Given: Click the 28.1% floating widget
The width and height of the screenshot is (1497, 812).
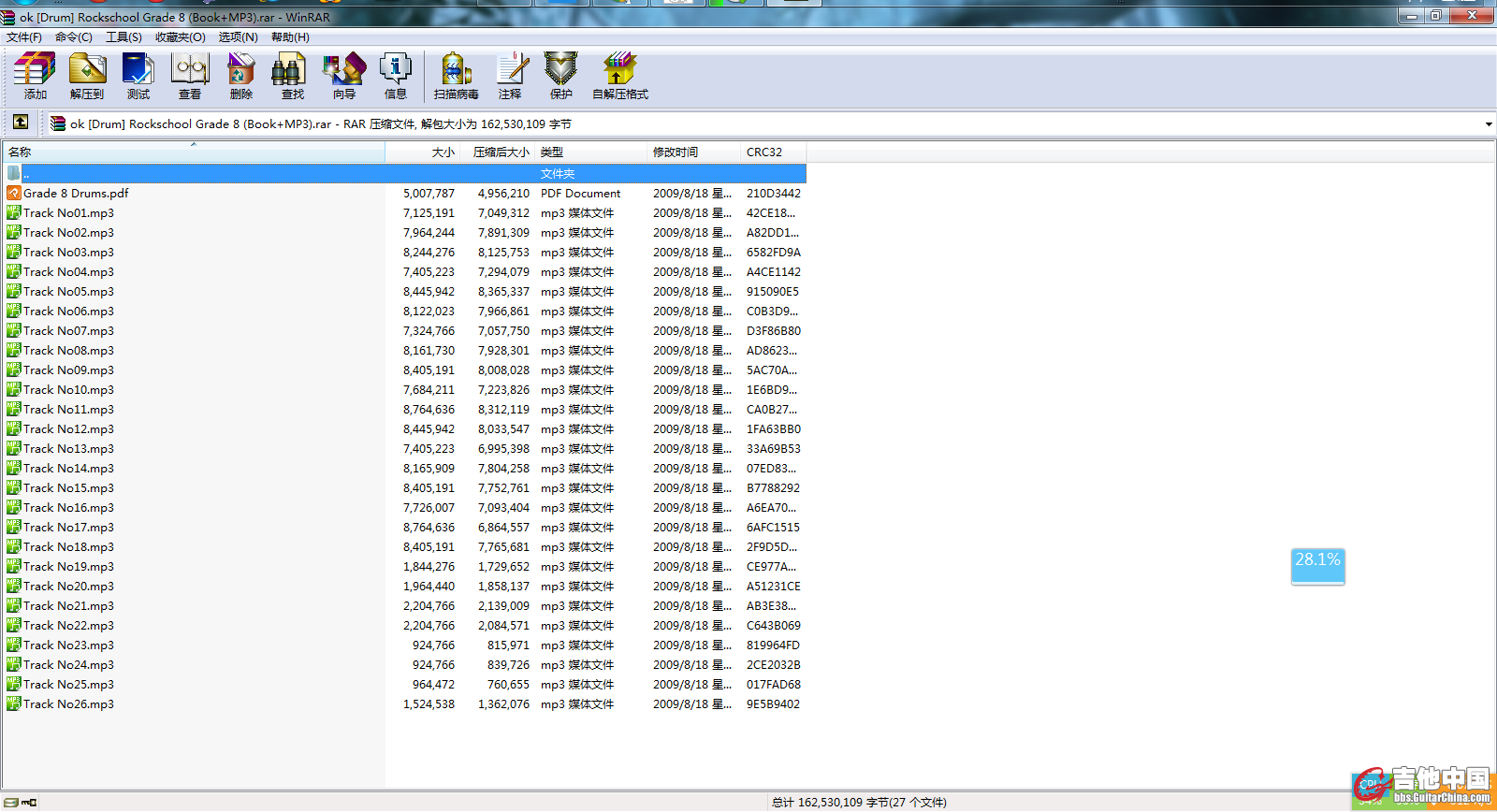Looking at the screenshot, I should pyautogui.click(x=1317, y=565).
